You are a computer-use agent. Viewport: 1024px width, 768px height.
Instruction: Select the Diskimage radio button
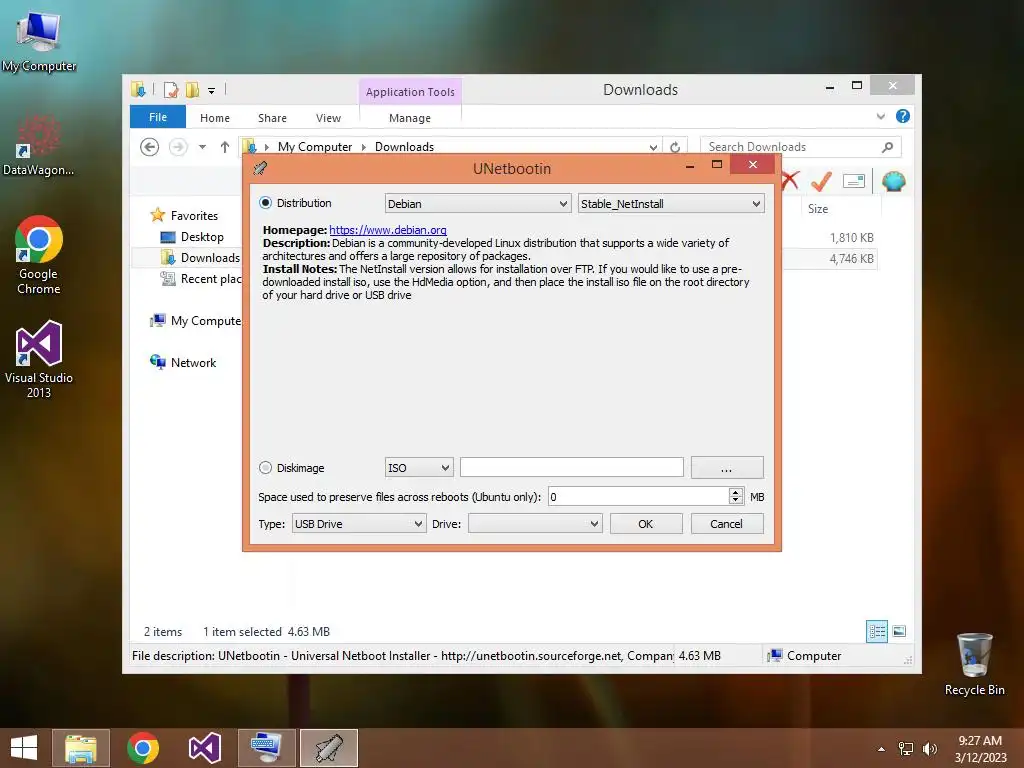265,468
